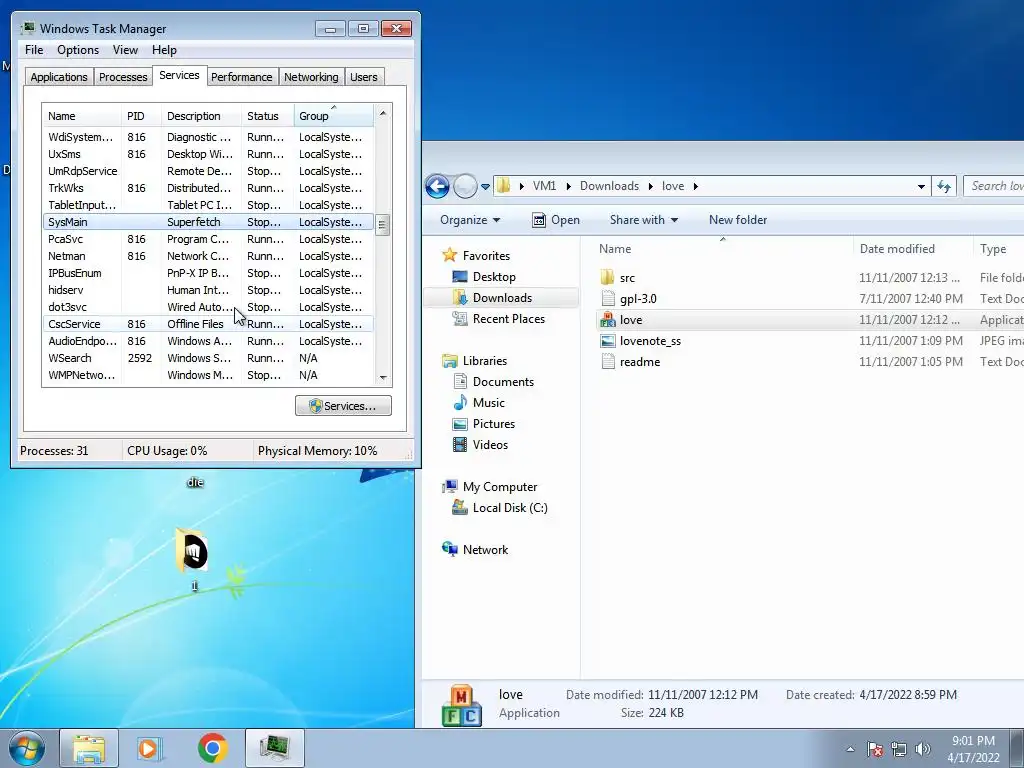Viewport: 1024px width, 768px height.
Task: Click the folder icon in address bar
Action: point(503,186)
